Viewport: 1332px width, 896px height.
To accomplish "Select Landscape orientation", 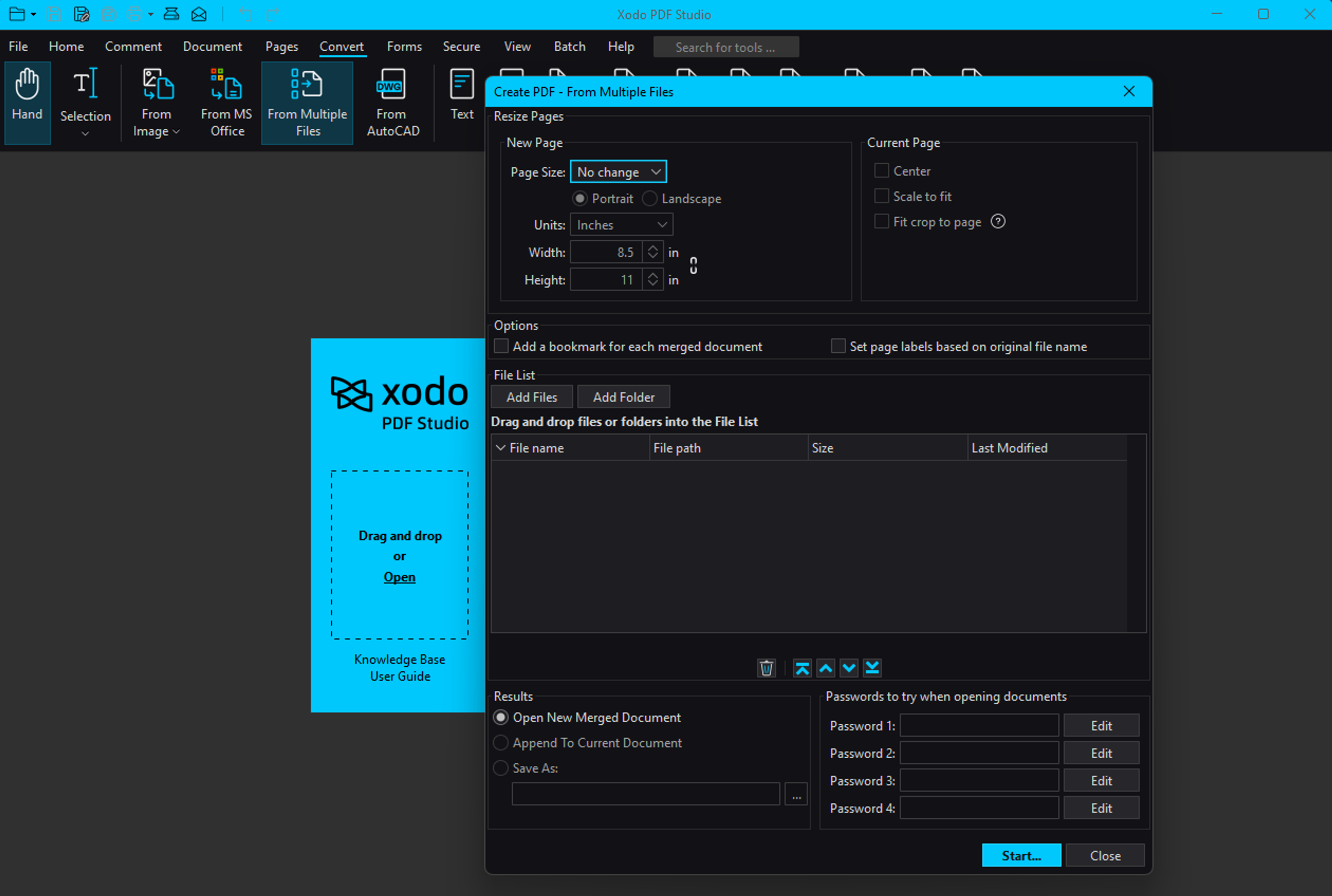I will pyautogui.click(x=649, y=198).
